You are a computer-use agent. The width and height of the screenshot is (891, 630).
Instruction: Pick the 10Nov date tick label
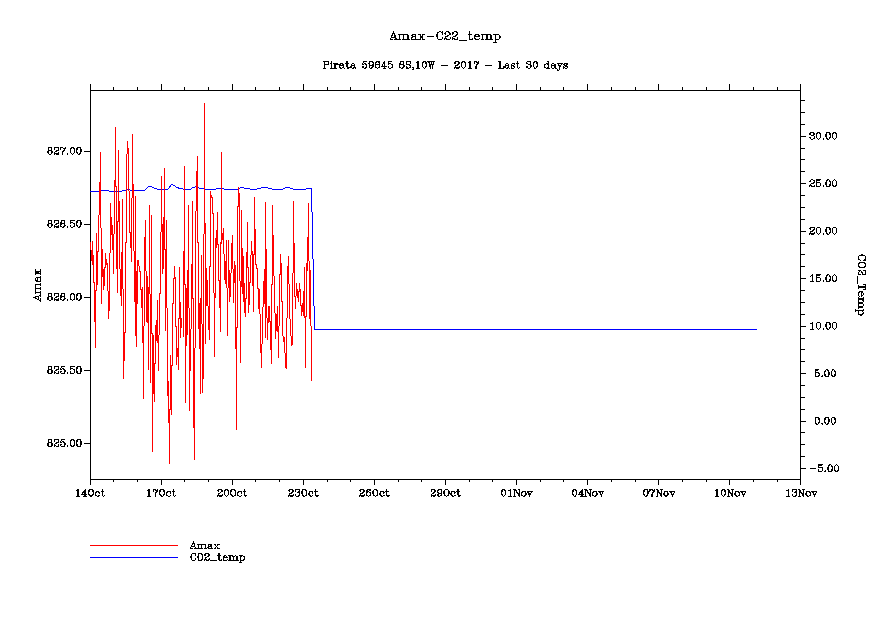click(x=729, y=493)
